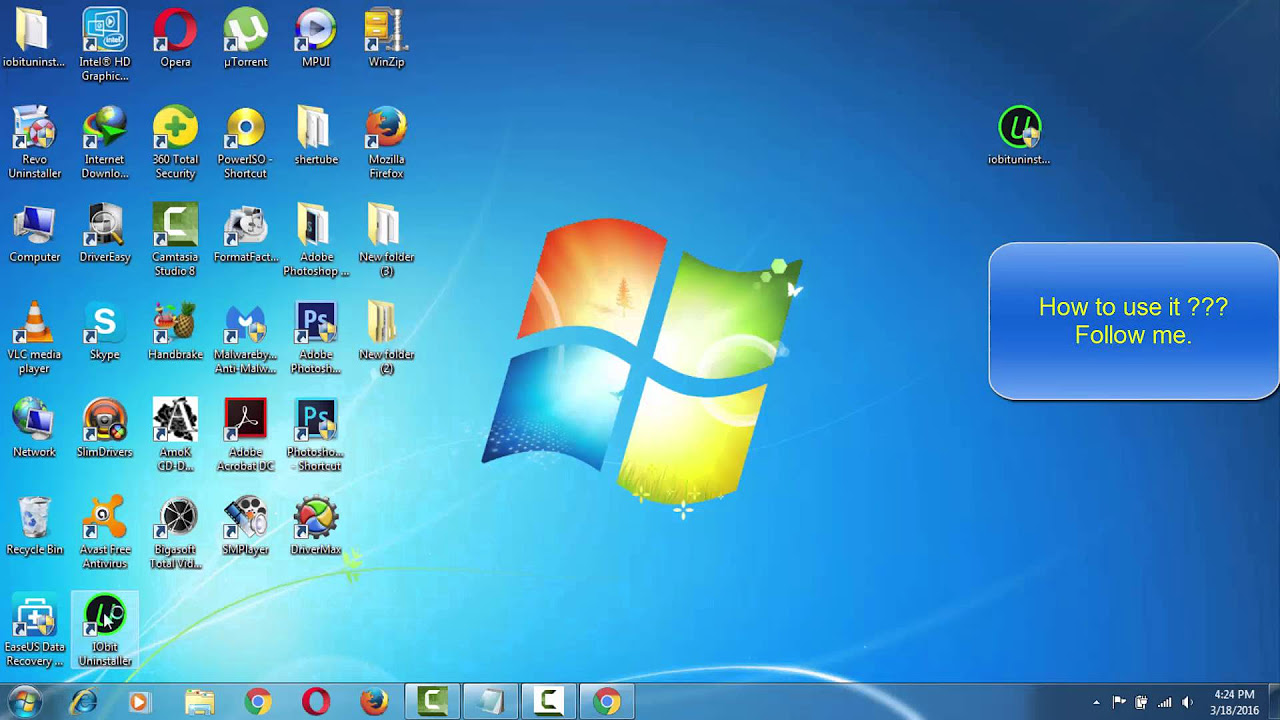Select the Adobe Acrobat DC icon

(x=245, y=435)
